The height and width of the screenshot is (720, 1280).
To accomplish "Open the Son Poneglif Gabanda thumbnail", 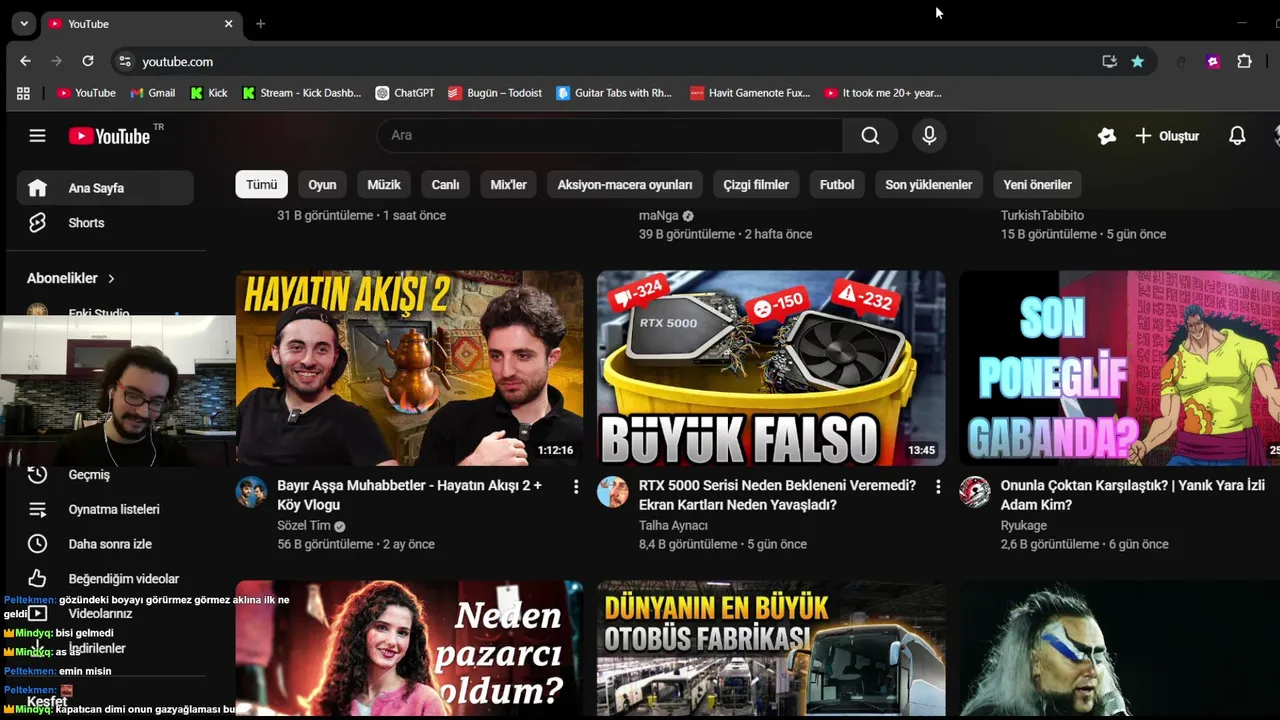I will (1119, 368).
